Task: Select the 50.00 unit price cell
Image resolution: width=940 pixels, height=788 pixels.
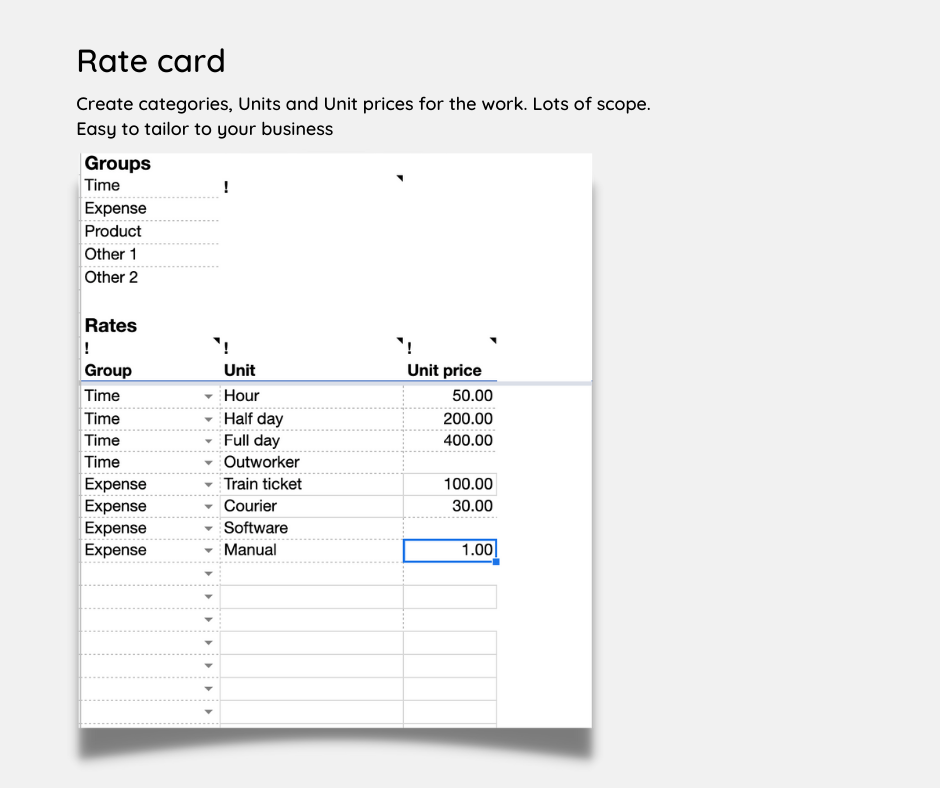Action: tap(450, 396)
